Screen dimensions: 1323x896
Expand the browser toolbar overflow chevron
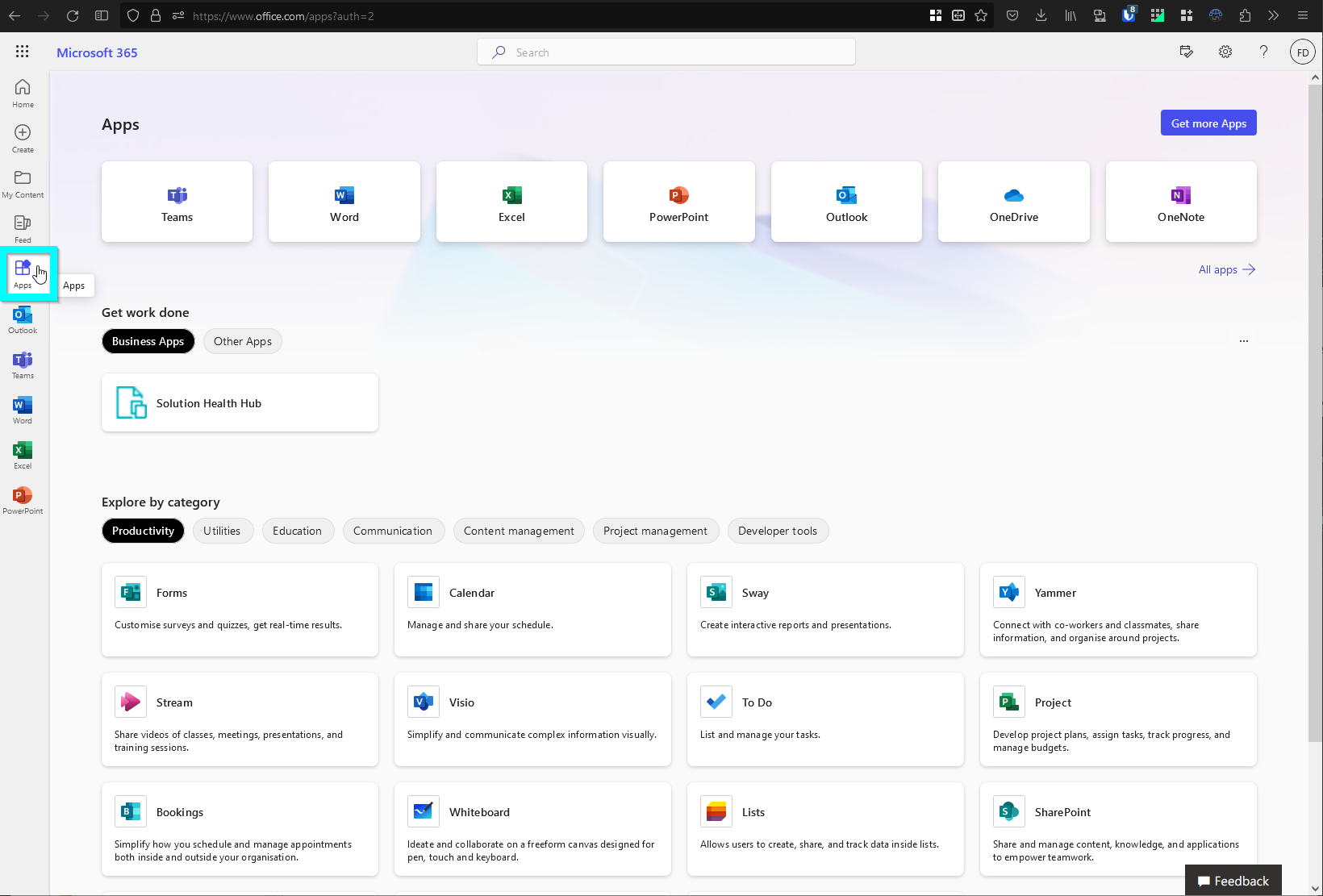(x=1273, y=15)
